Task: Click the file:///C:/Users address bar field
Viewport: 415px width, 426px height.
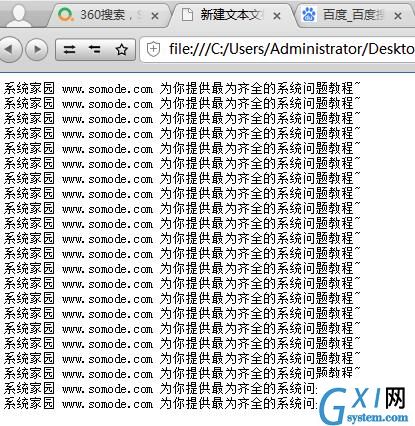Action: (x=278, y=49)
